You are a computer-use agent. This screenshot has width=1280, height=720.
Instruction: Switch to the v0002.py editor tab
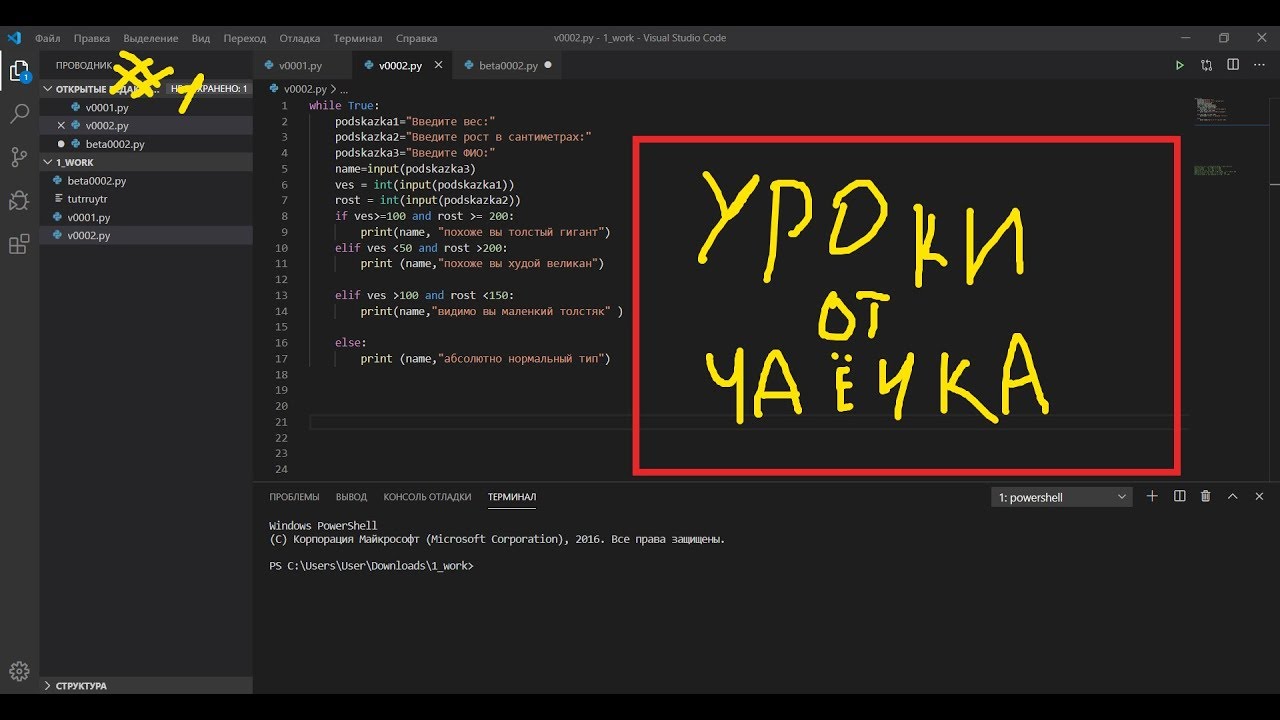tap(401, 66)
